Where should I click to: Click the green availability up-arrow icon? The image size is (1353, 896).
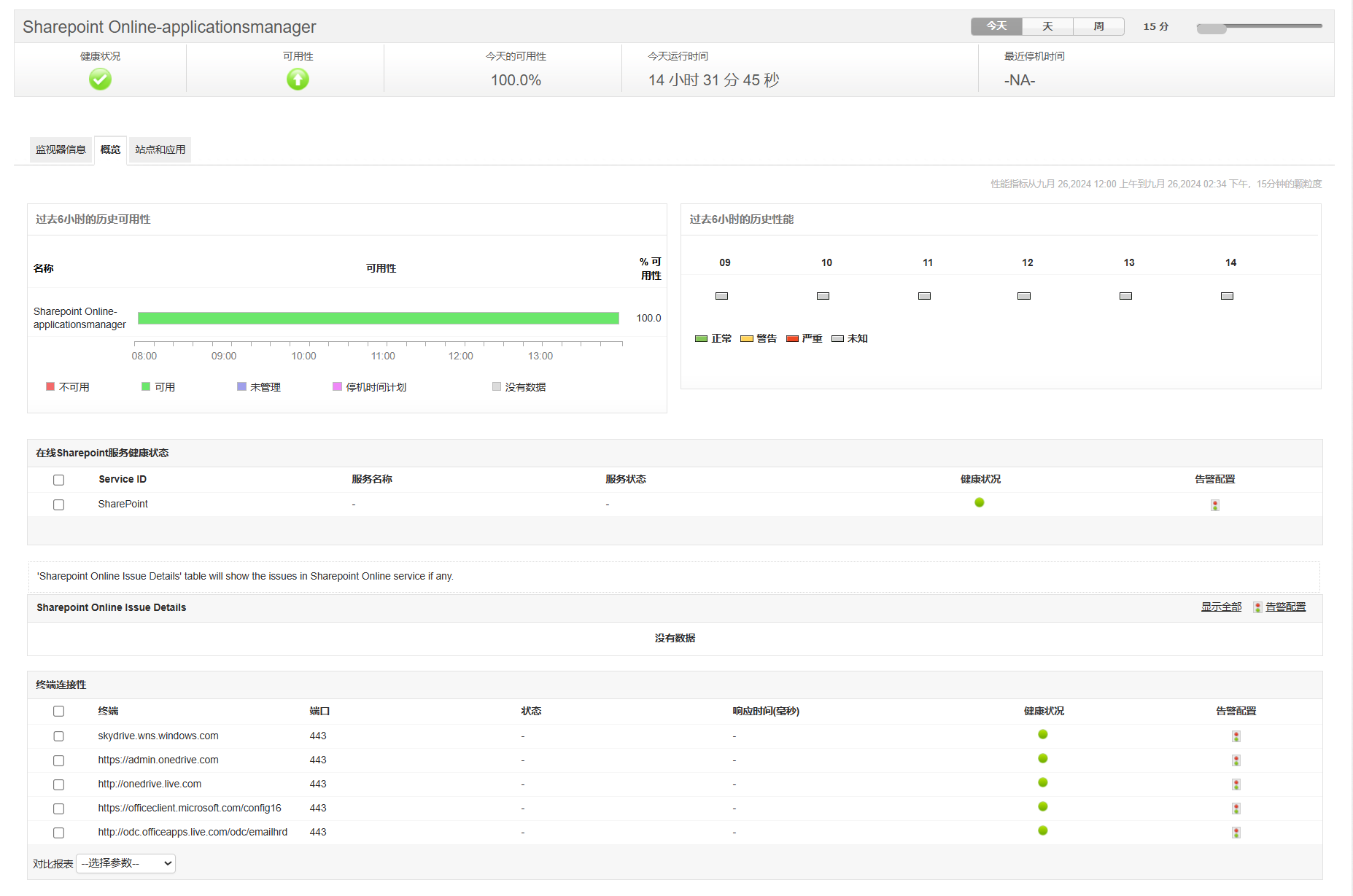point(298,79)
